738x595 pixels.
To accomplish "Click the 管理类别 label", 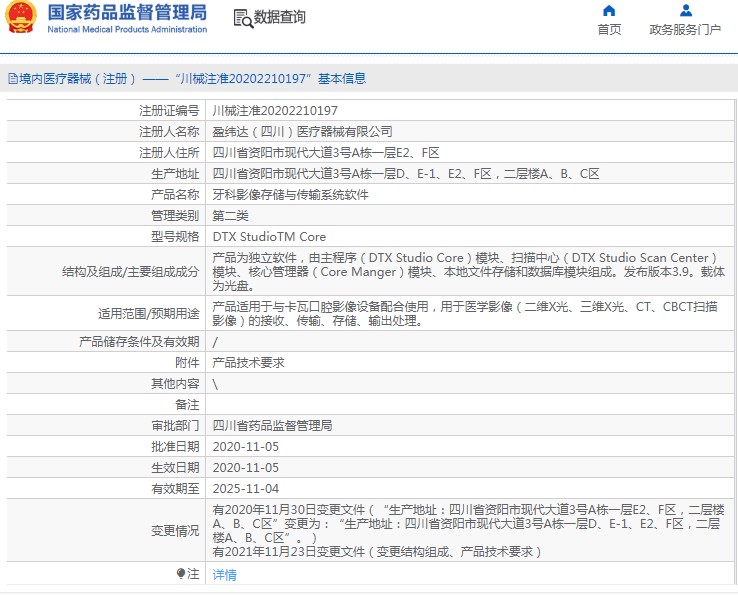I will 175,216.
